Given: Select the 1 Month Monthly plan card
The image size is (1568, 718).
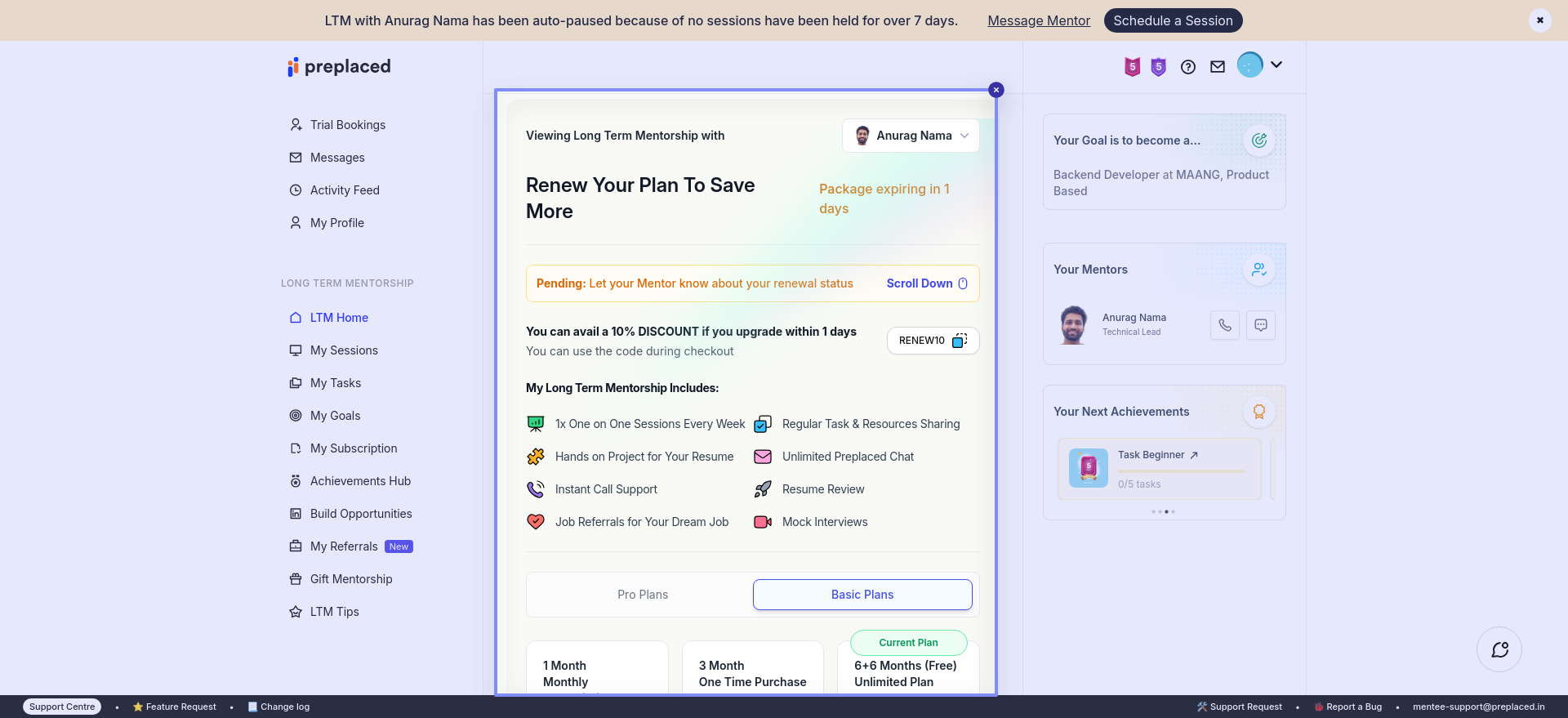Looking at the screenshot, I should click(x=597, y=667).
